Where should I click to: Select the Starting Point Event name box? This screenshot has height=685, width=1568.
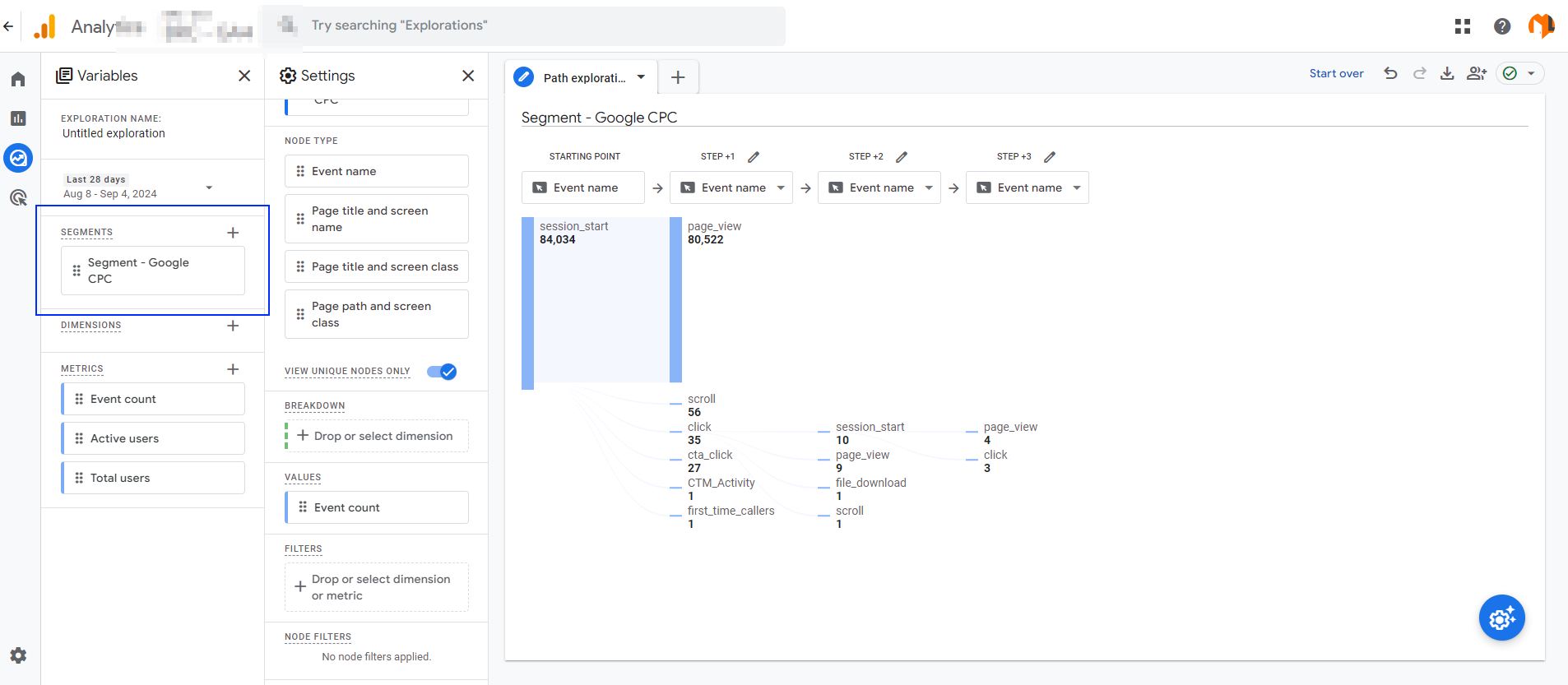click(x=583, y=187)
